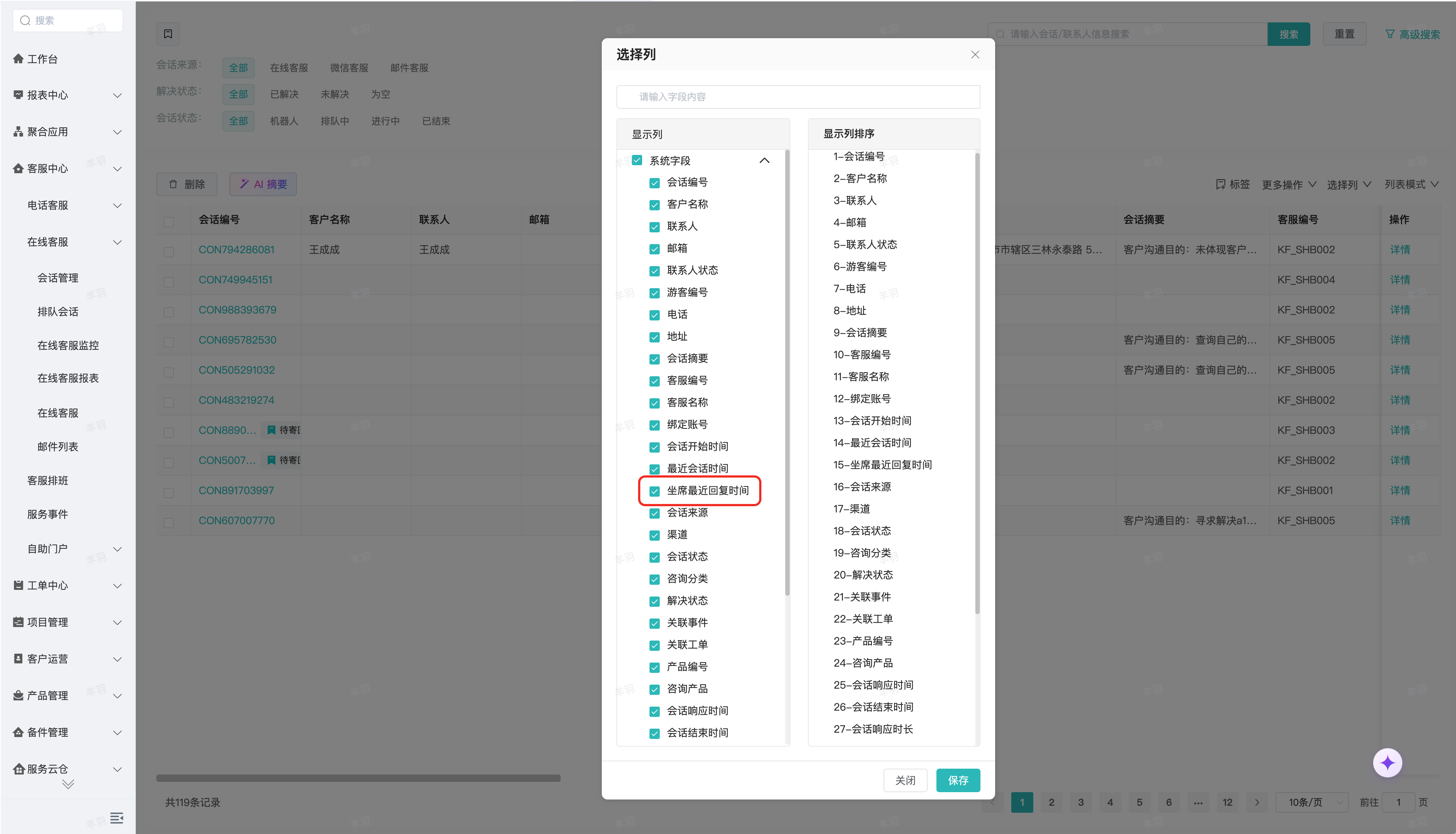The height and width of the screenshot is (834, 1456).
Task: Click the 标签 tag icon
Action: [x=1220, y=184]
